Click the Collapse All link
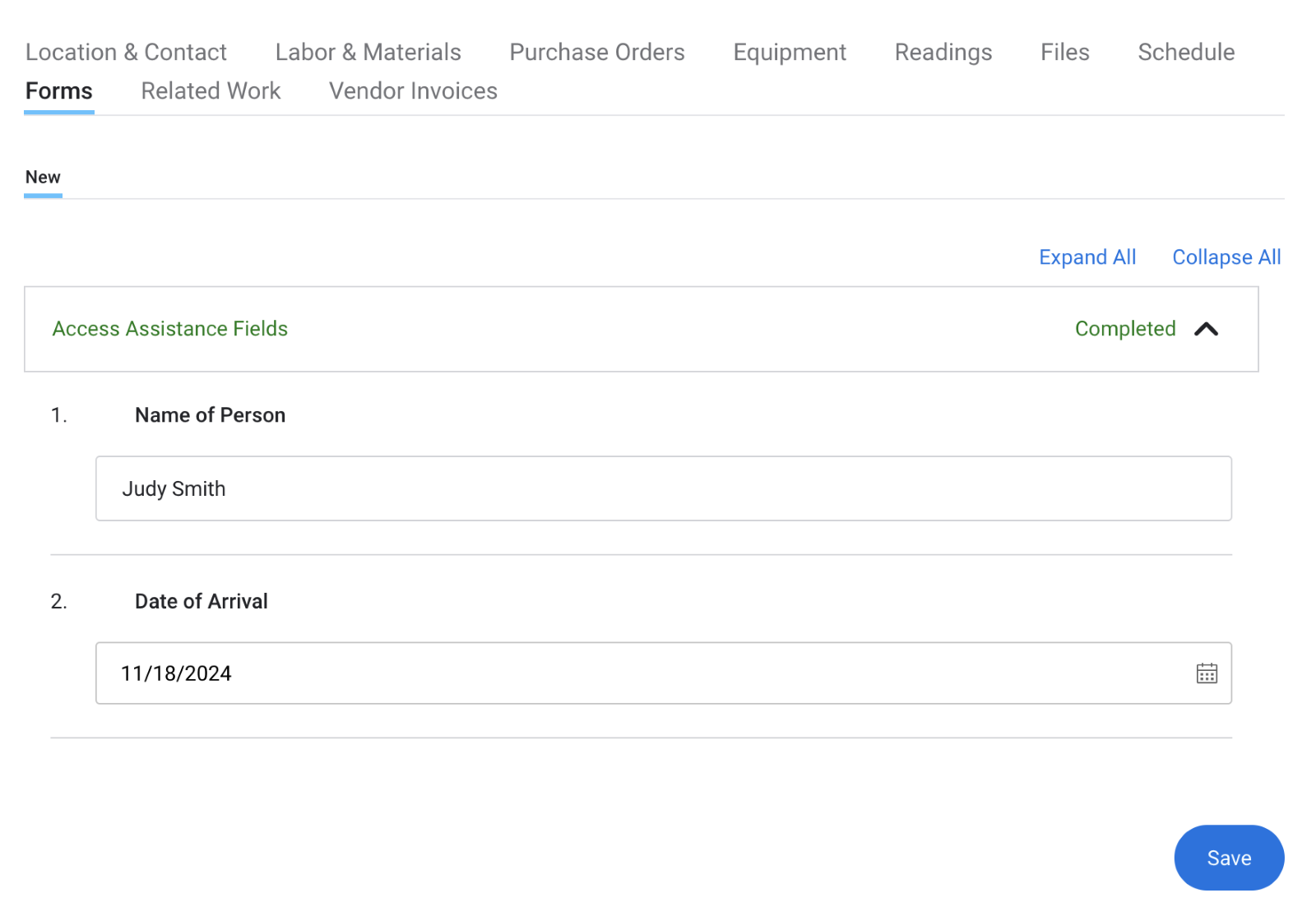The image size is (1316, 916). tap(1226, 257)
